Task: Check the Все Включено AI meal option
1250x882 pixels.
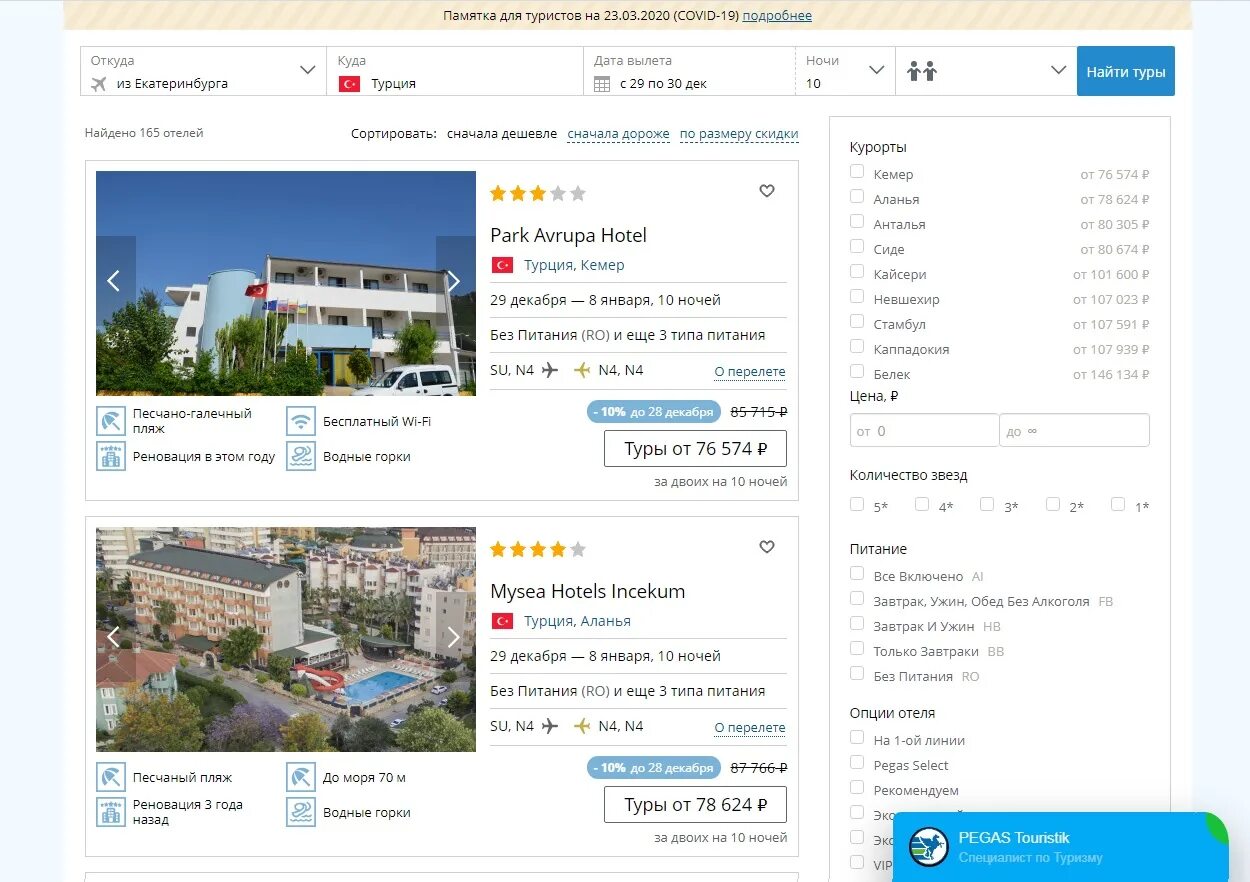Action: (x=857, y=573)
